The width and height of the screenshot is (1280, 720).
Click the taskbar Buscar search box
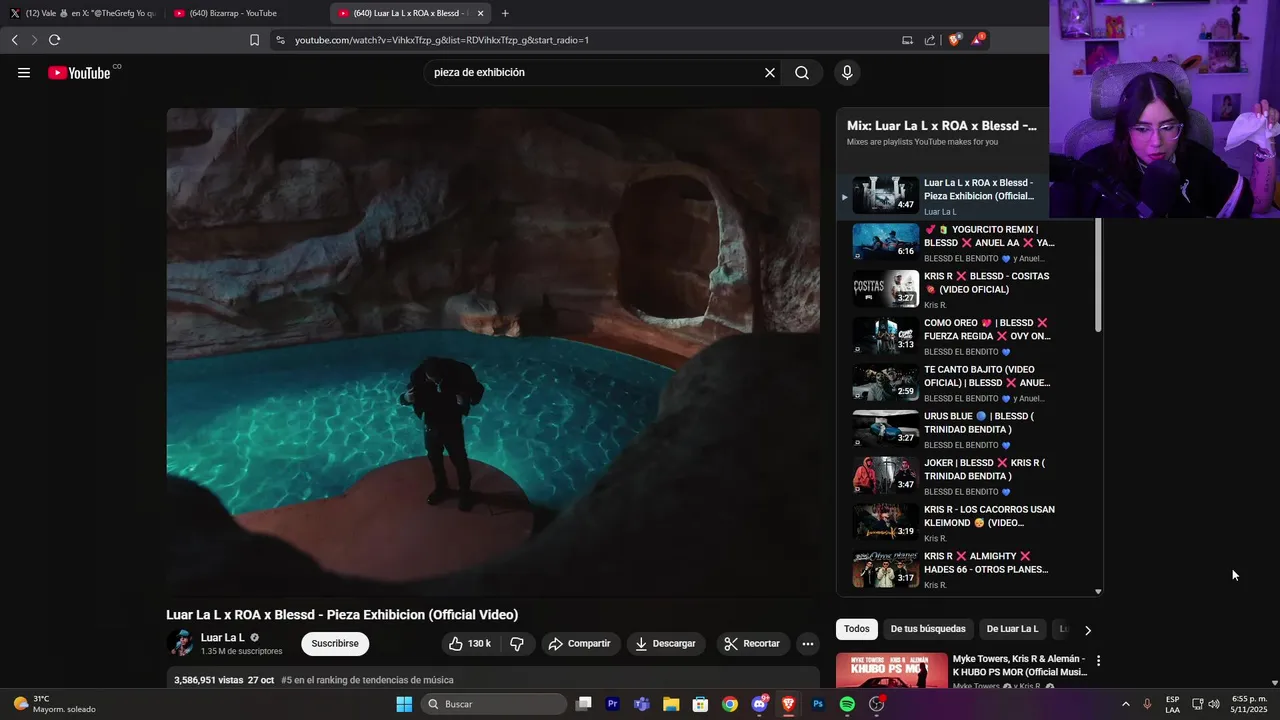click(x=494, y=704)
